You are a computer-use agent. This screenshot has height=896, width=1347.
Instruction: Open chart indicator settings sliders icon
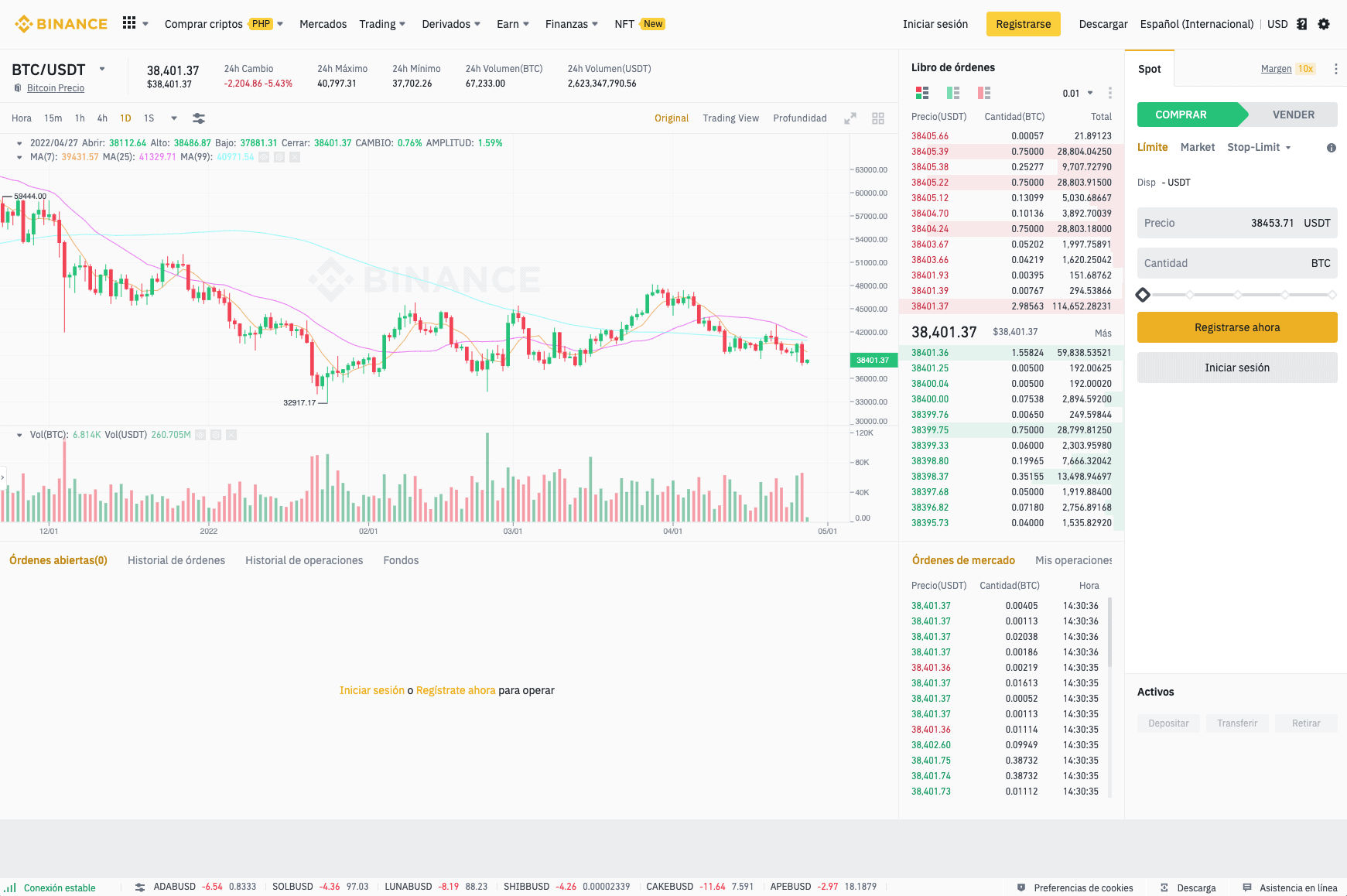coord(199,118)
